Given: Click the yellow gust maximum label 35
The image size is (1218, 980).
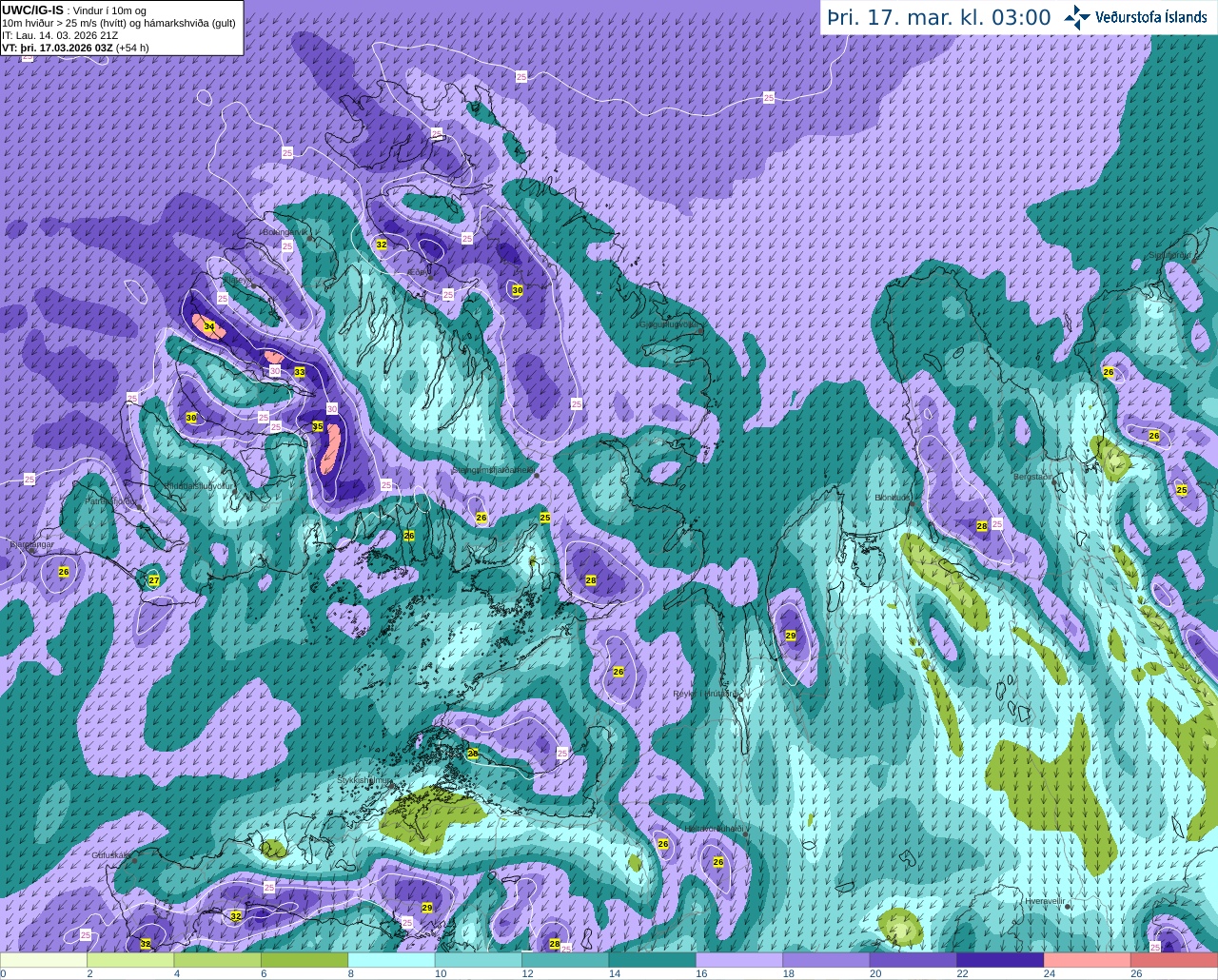Looking at the screenshot, I should click(318, 427).
